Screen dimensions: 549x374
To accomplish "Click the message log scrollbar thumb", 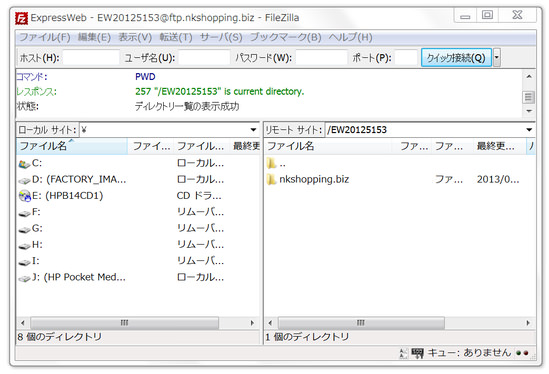I will [x=529, y=97].
